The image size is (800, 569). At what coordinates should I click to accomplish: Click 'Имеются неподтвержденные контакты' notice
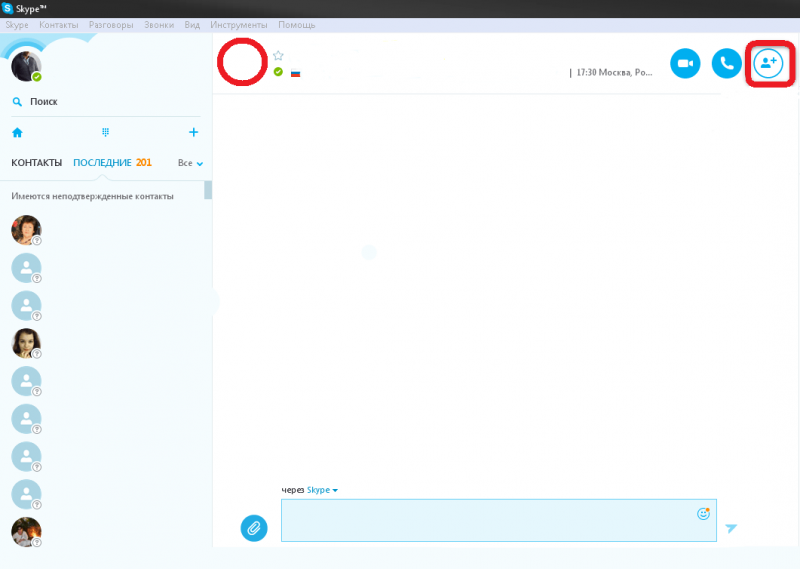[92, 196]
